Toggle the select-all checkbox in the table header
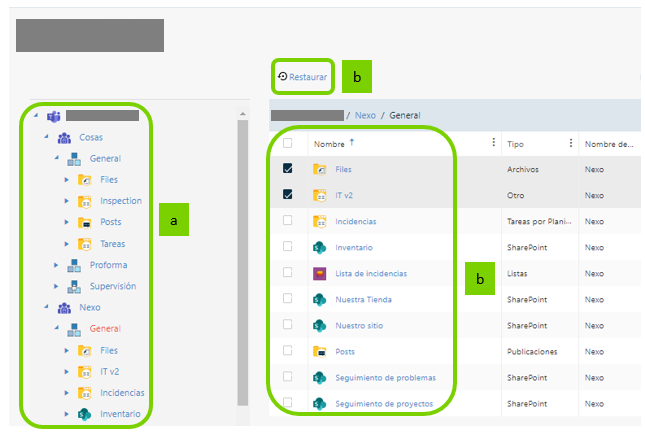The height and width of the screenshot is (434, 645). [288, 143]
